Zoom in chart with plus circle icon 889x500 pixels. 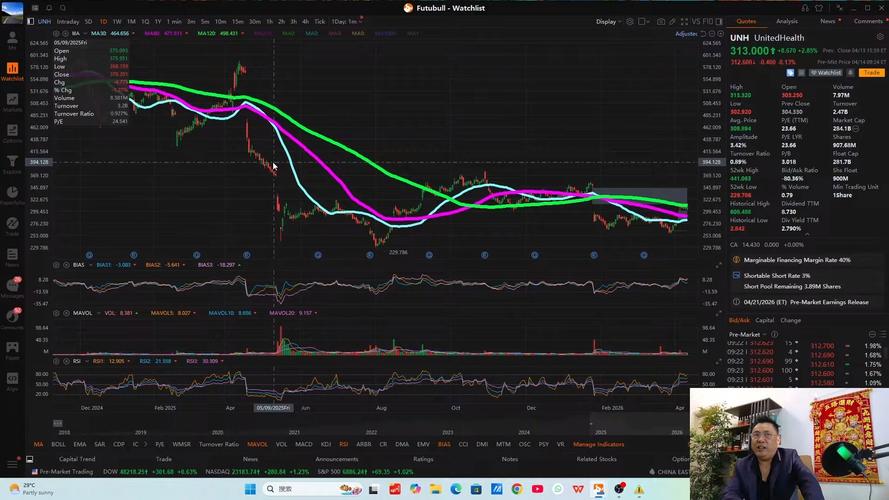(x=721, y=33)
